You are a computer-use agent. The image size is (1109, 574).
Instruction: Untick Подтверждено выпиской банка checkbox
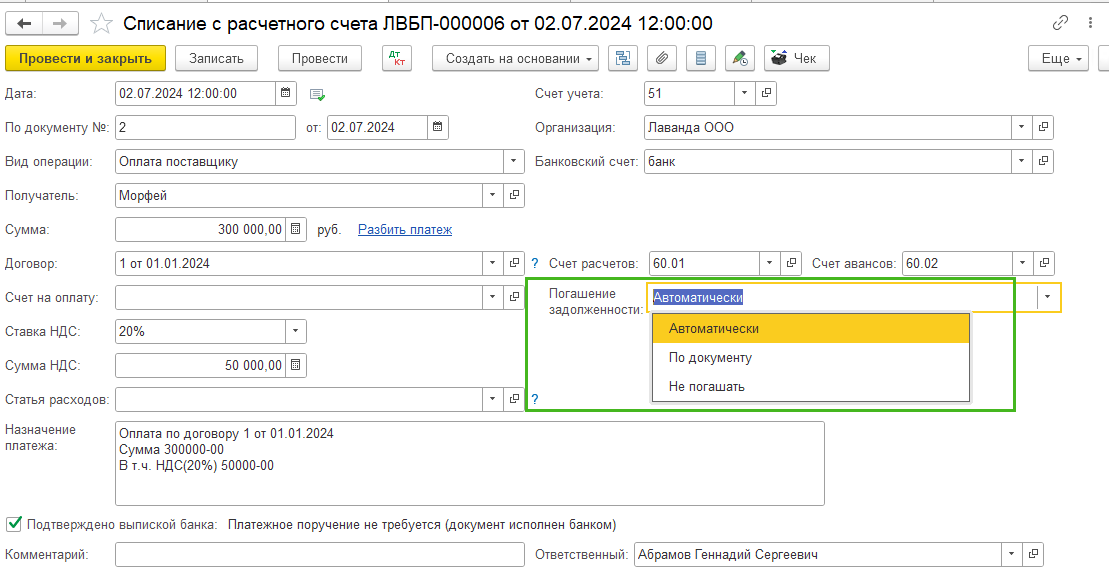13,524
